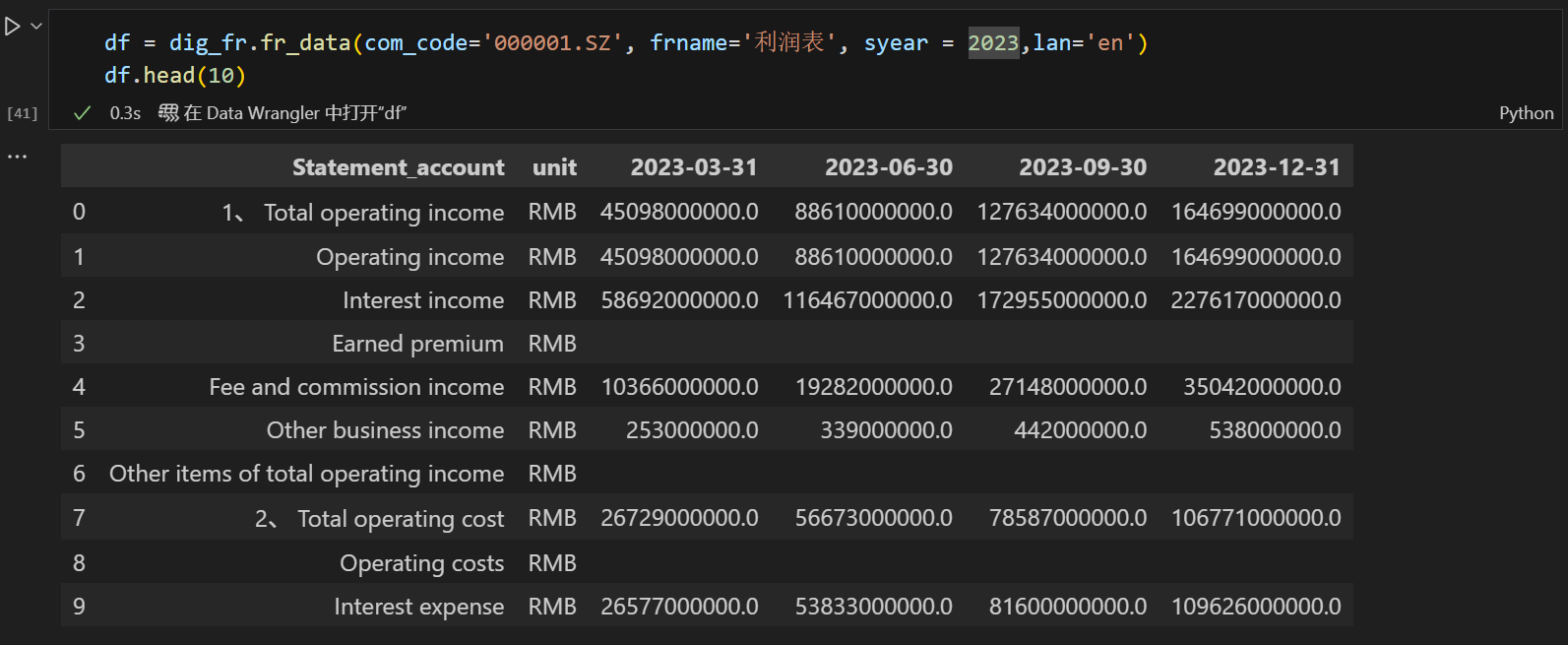Select the Interest income row label

(422, 300)
